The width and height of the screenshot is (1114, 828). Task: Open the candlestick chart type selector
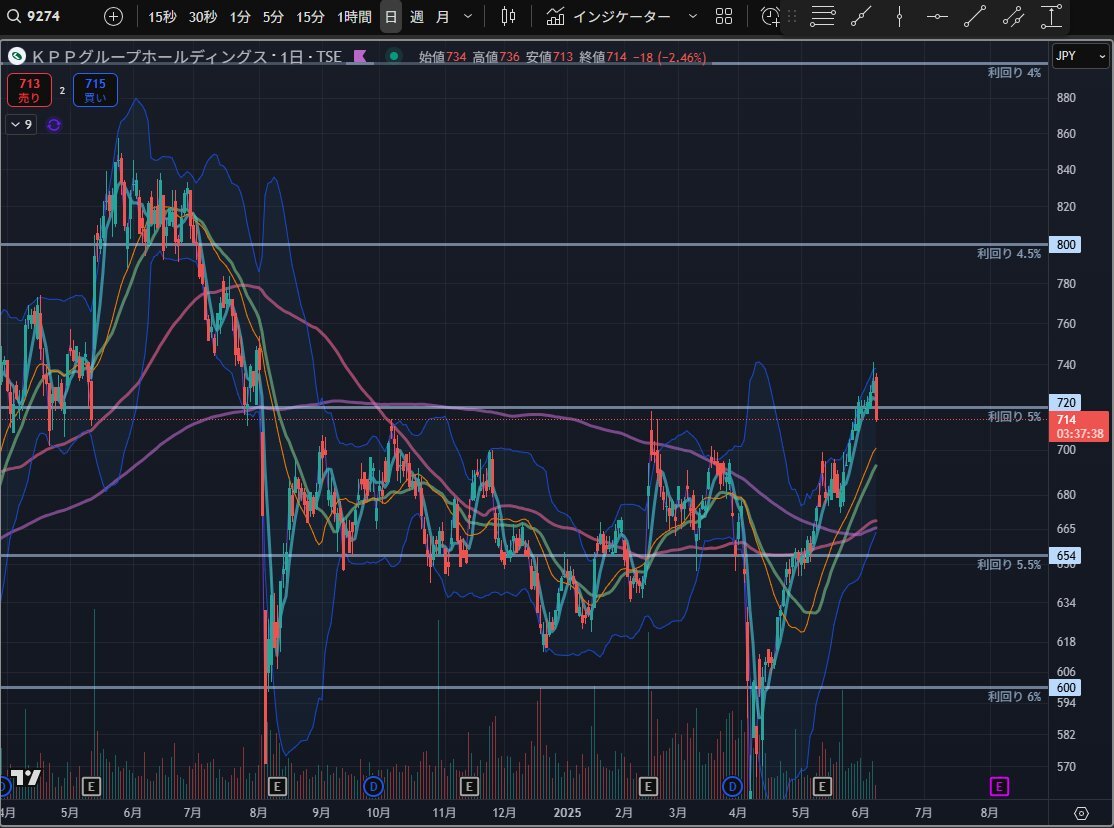tap(508, 16)
